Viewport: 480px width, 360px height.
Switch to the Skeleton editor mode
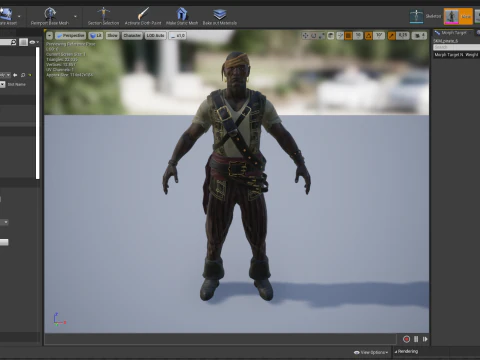pos(425,16)
